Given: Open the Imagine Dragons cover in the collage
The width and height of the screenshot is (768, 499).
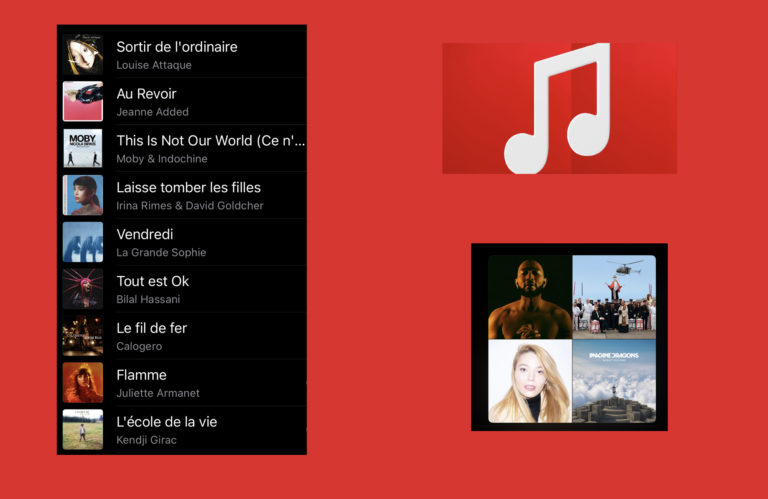Looking at the screenshot, I should coord(614,381).
